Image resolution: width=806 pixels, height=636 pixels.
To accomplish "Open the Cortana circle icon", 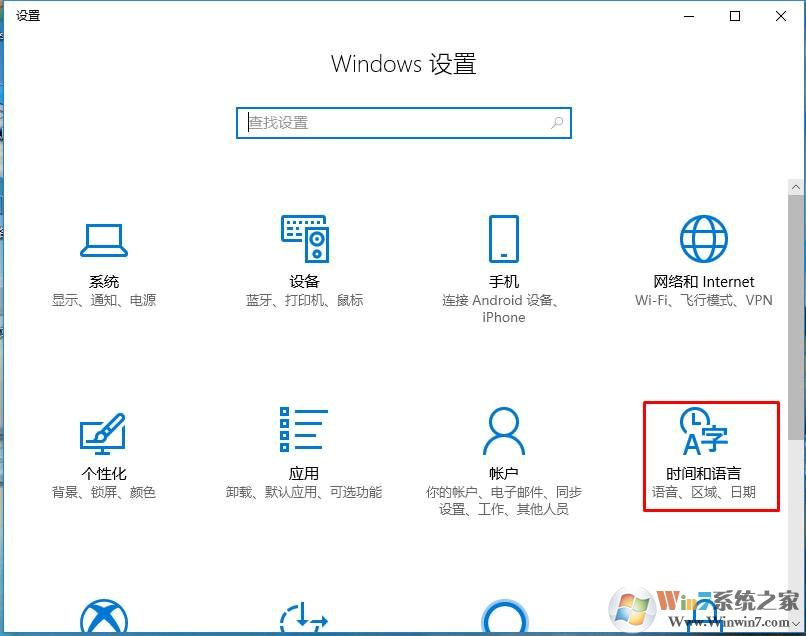I will (505, 616).
